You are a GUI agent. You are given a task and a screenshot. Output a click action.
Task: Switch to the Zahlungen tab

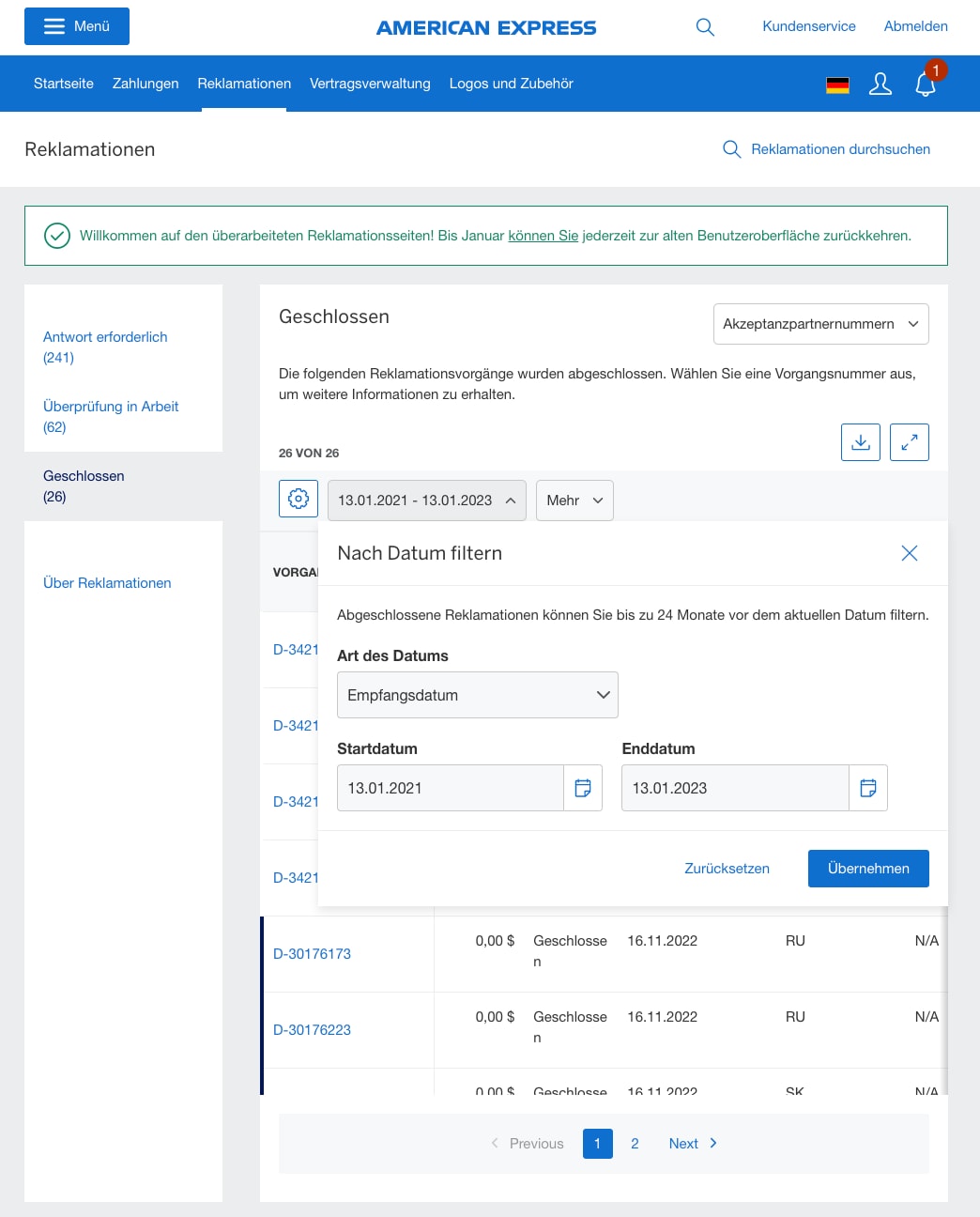tap(145, 84)
